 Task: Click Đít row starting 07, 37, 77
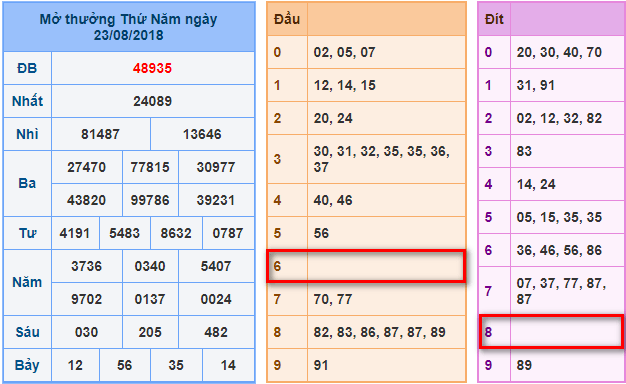pos(561,291)
